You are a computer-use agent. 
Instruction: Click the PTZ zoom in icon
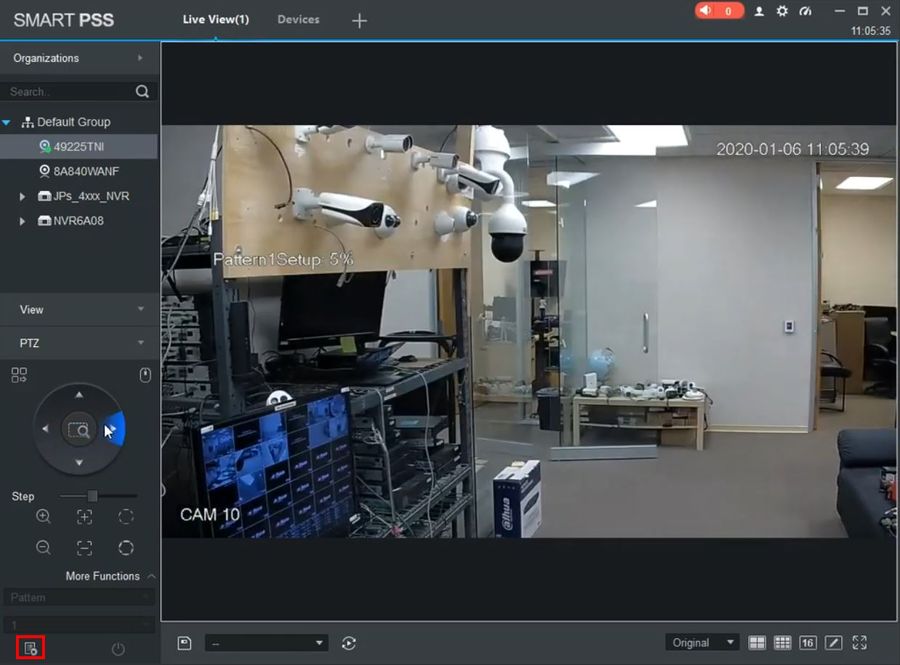43,516
